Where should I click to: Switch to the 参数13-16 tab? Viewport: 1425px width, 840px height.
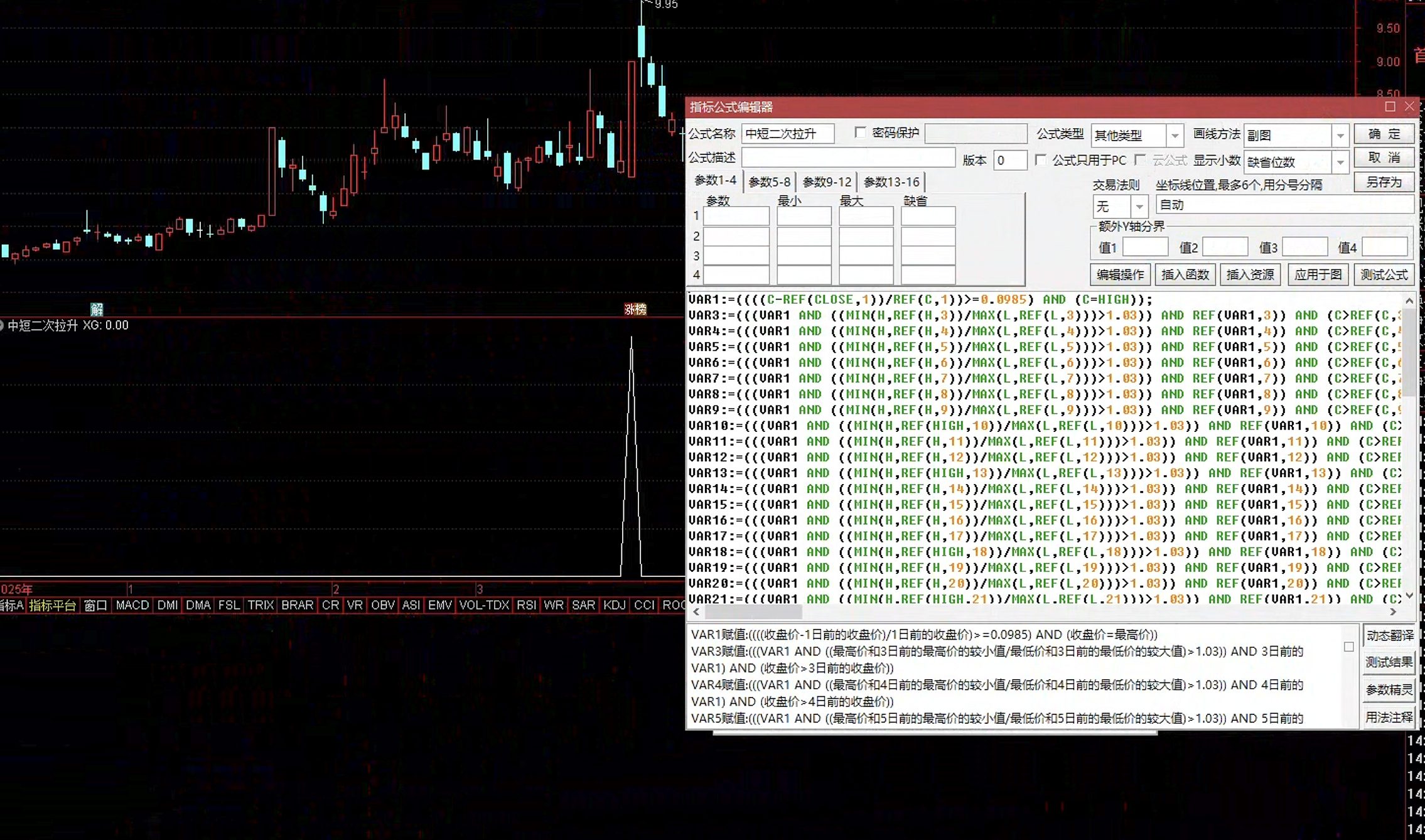[891, 182]
